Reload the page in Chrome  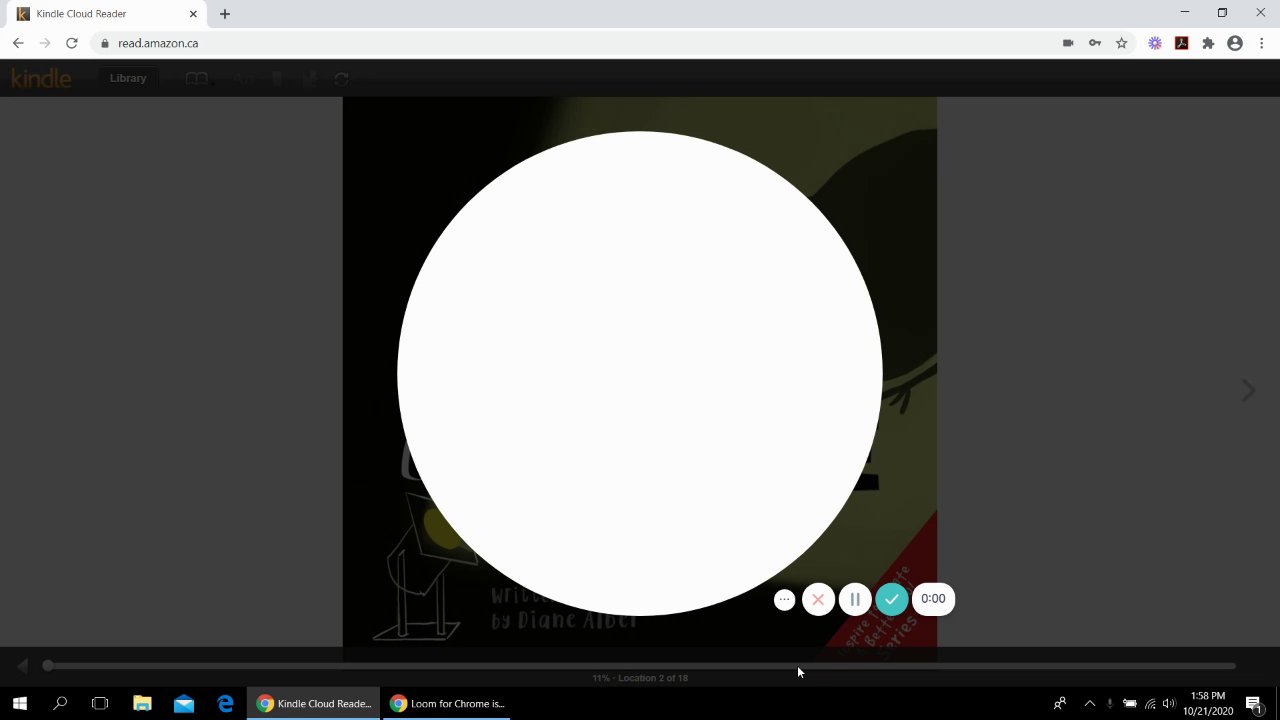[x=72, y=43]
